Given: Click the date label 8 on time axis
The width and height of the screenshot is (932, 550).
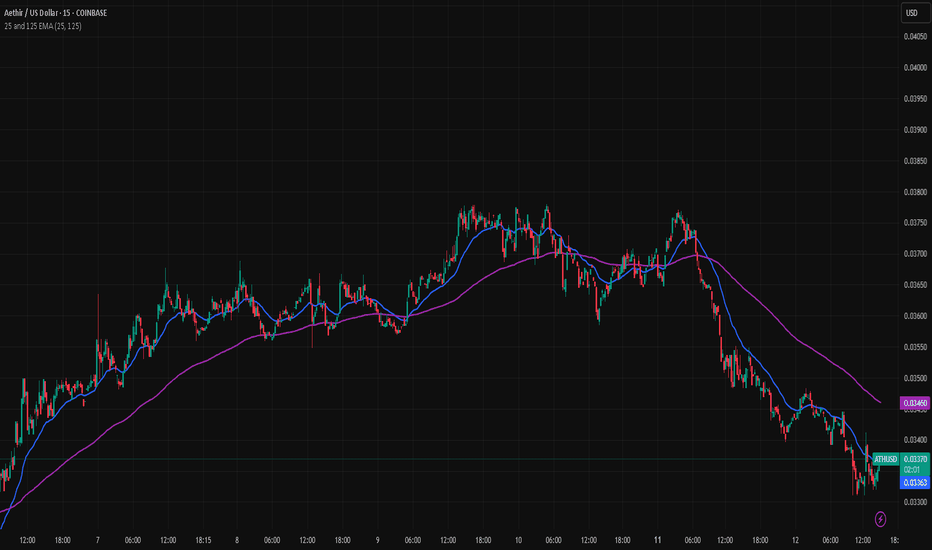Looking at the screenshot, I should [x=237, y=540].
